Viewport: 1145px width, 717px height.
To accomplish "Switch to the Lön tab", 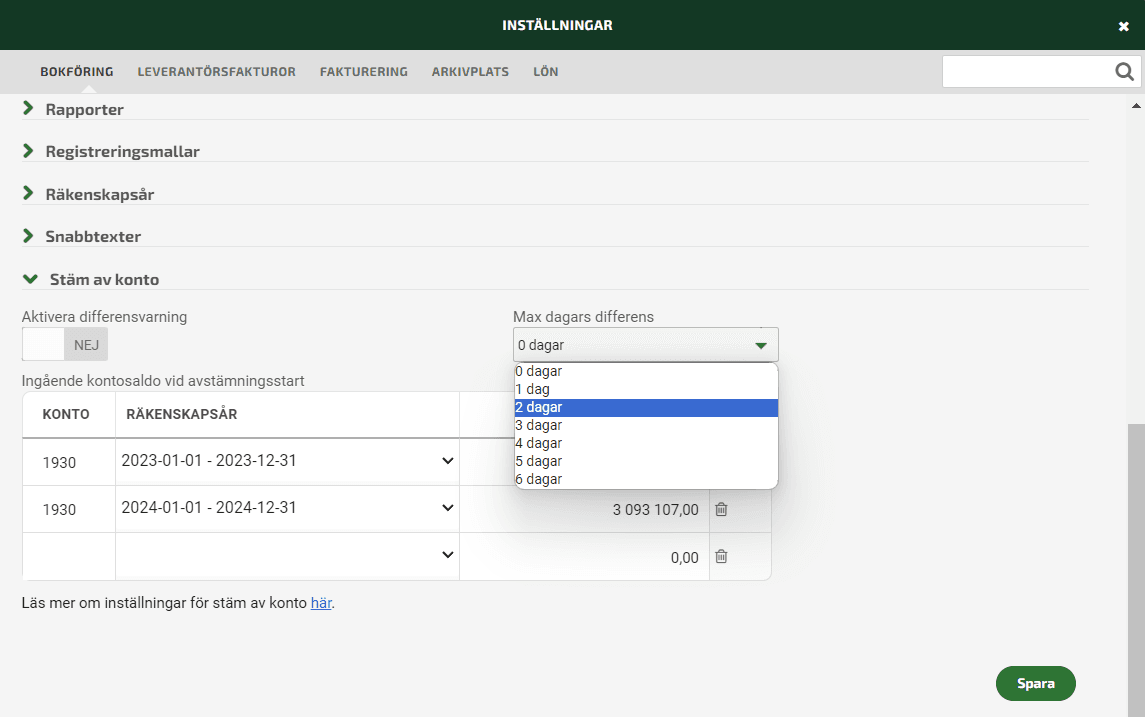I will (545, 72).
